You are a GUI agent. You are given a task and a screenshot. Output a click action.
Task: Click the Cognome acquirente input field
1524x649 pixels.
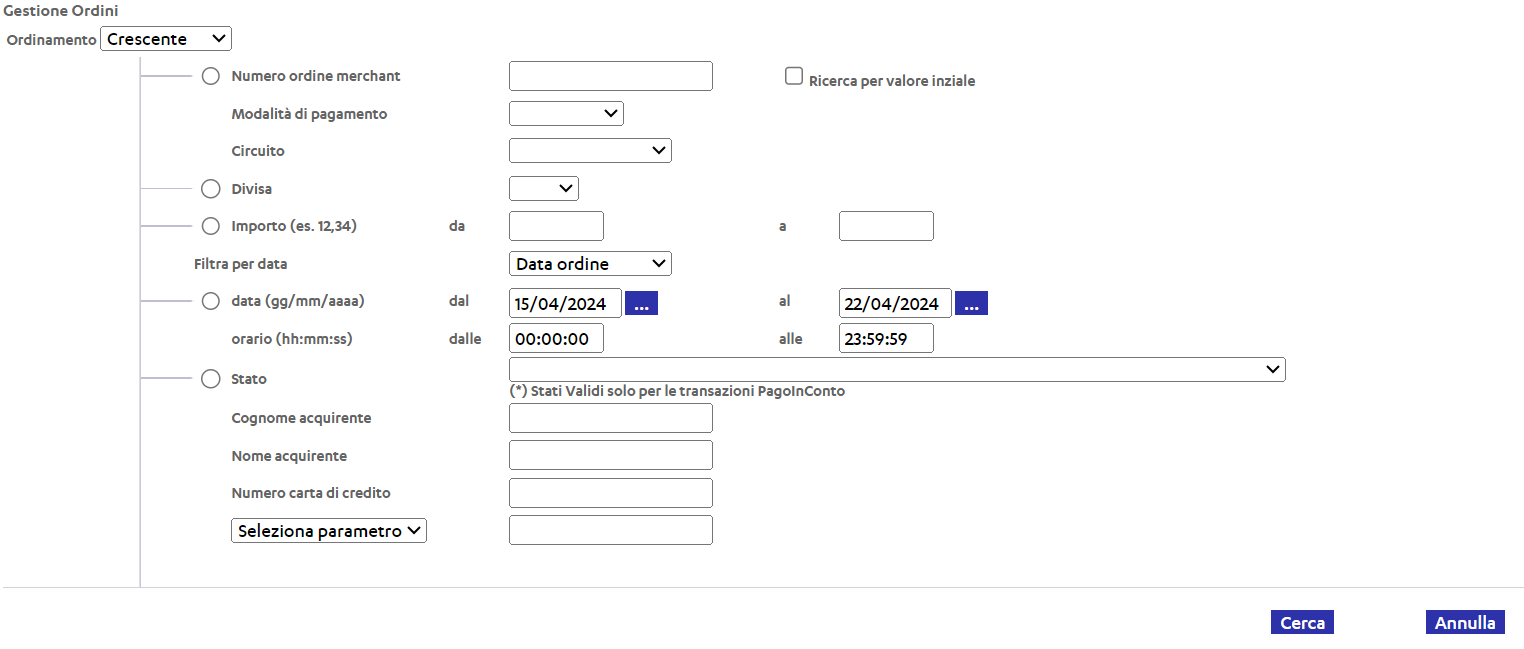coord(611,418)
